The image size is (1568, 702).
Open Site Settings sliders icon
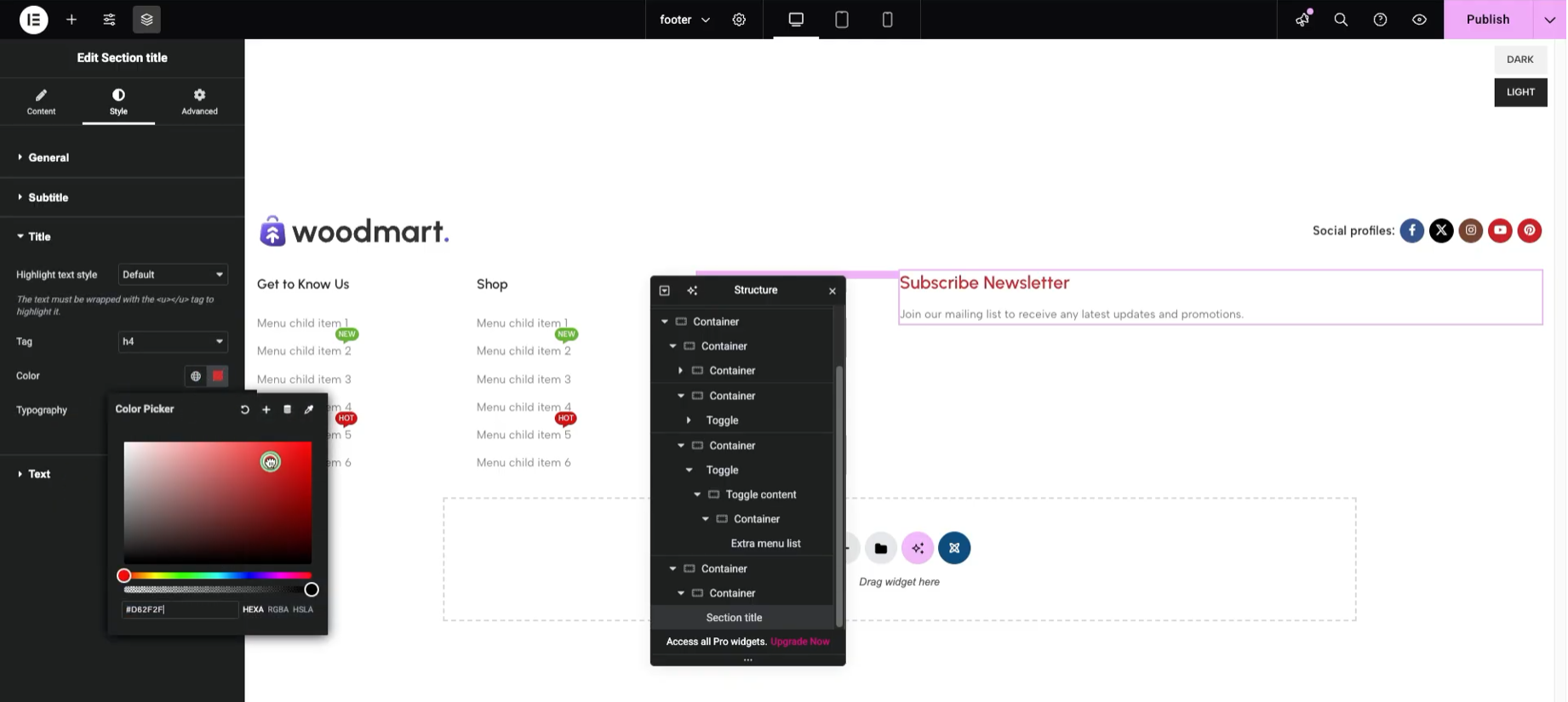point(109,20)
